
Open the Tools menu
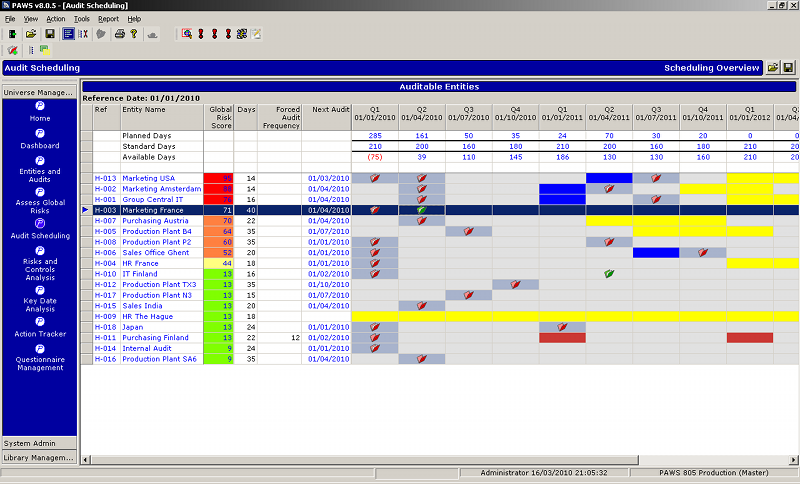(81, 19)
